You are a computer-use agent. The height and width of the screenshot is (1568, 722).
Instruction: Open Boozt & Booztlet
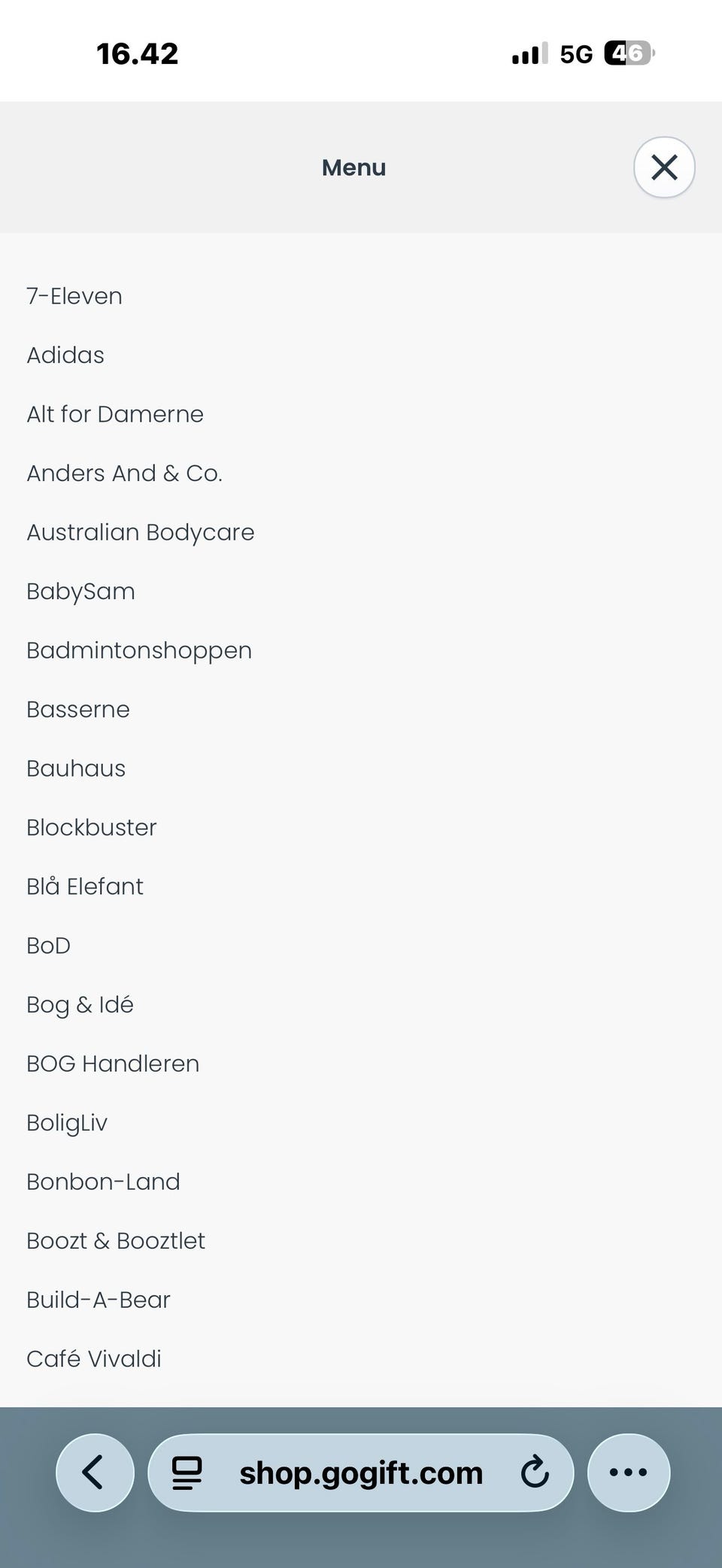point(116,1240)
